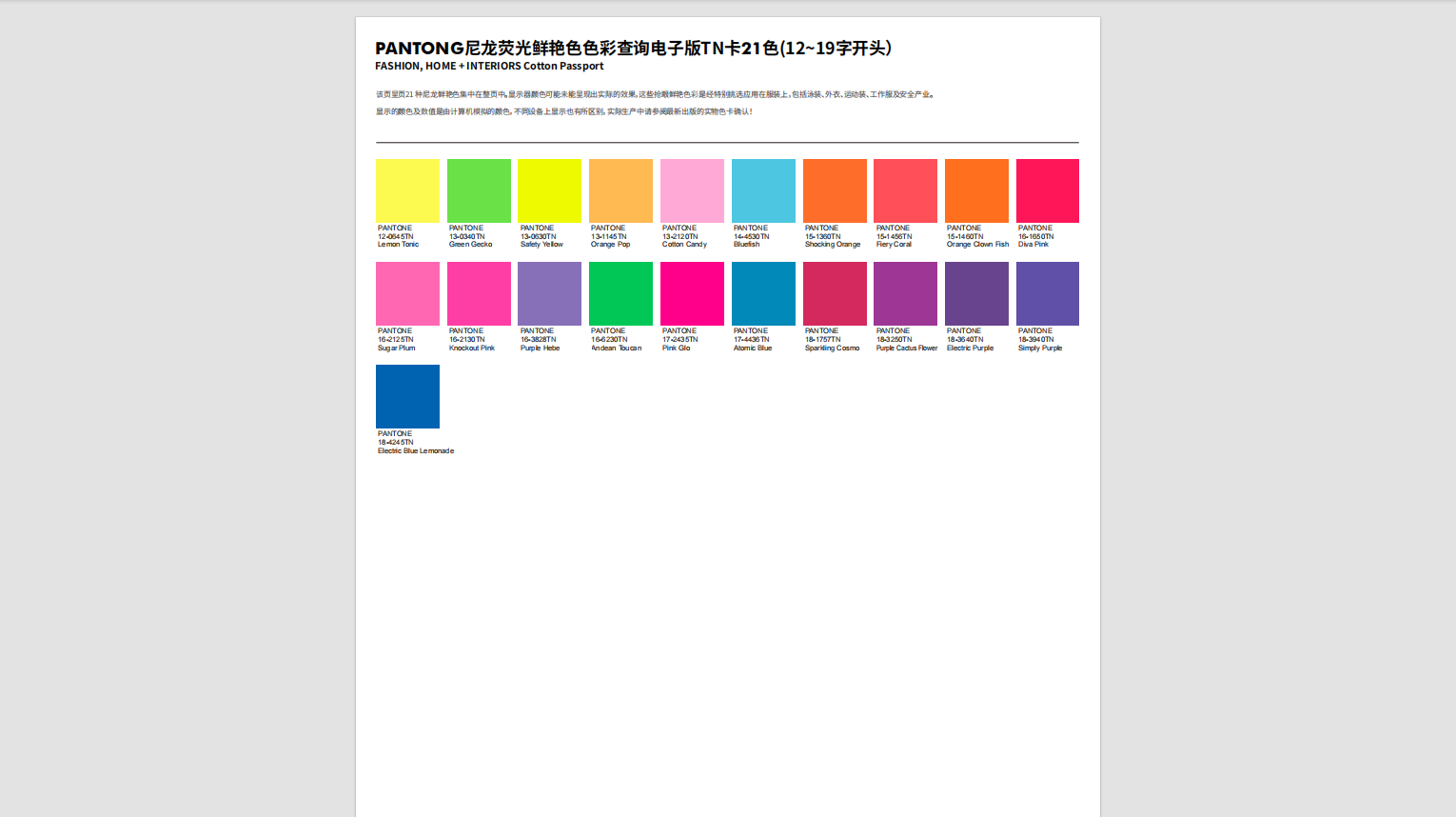Viewport: 1456px width, 817px height.
Task: Click the Simply Purple color swatch
Action: [x=1048, y=293]
